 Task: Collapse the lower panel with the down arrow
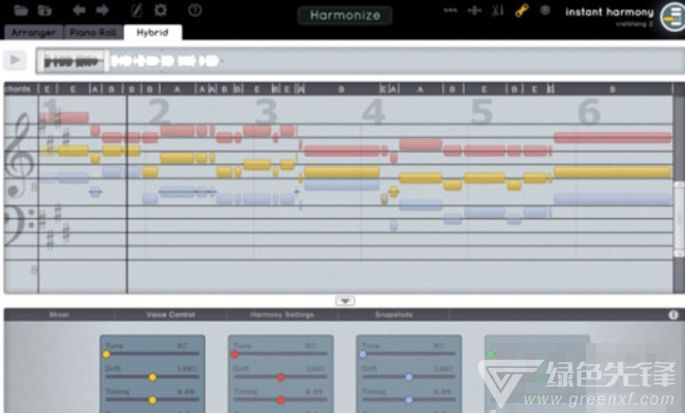click(345, 301)
